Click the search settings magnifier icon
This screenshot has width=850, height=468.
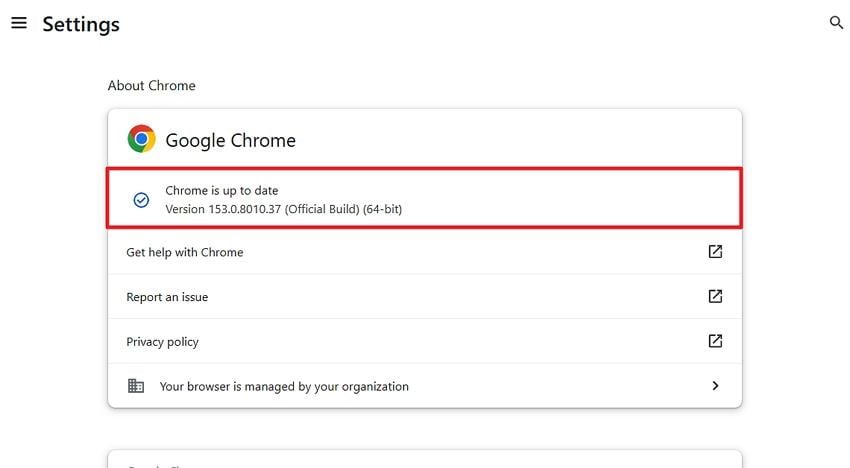click(836, 22)
